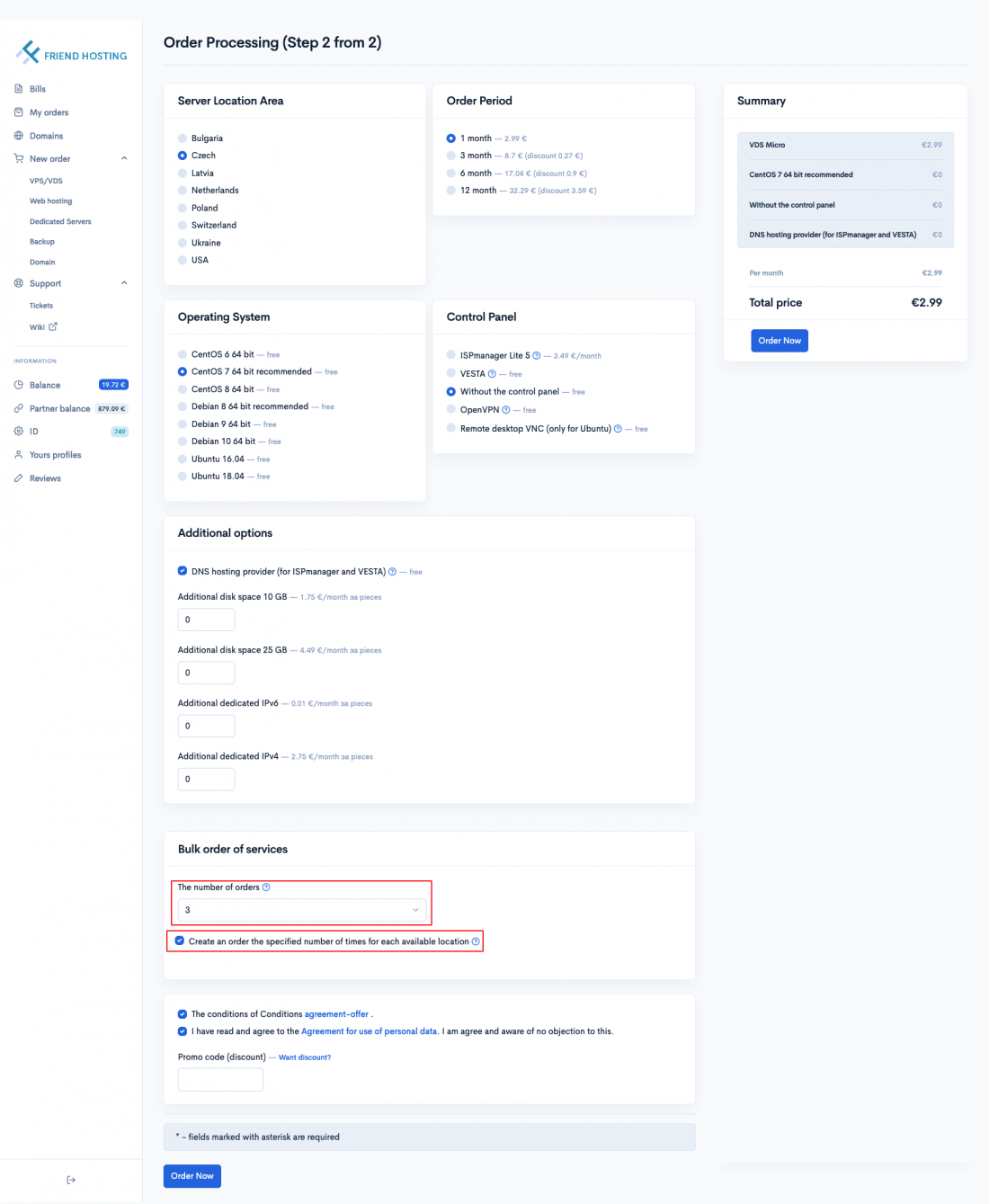Open Web hosting in the sidebar
The width and height of the screenshot is (989, 1204).
tap(50, 201)
